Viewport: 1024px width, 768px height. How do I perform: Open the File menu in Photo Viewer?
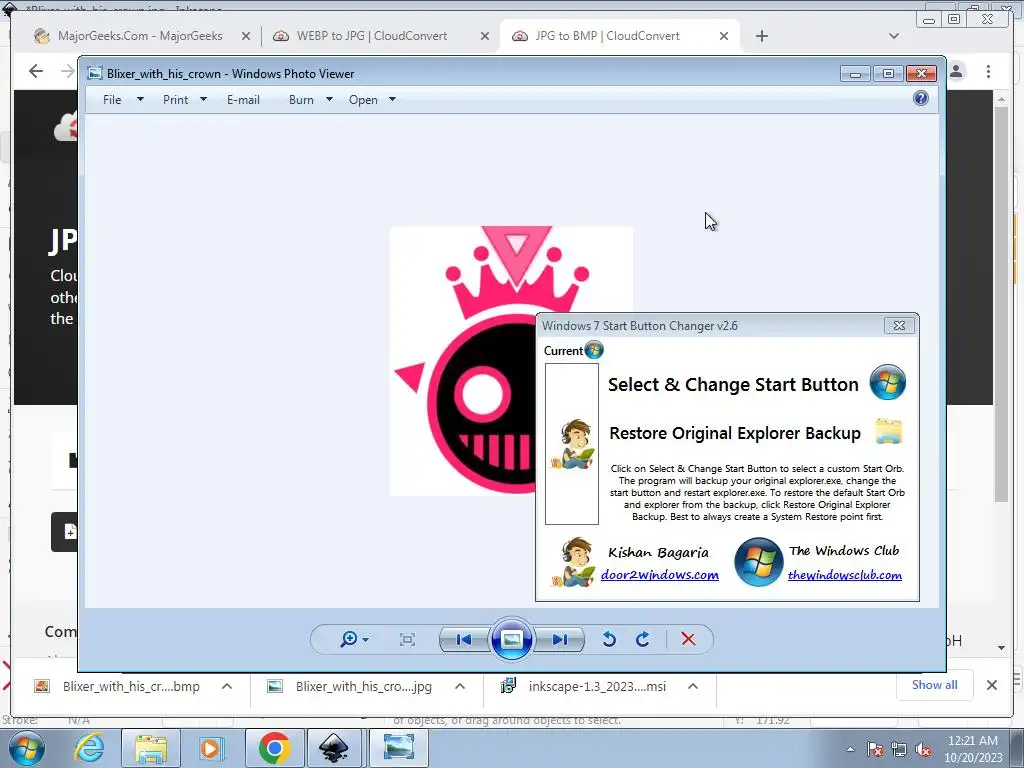pos(112,100)
